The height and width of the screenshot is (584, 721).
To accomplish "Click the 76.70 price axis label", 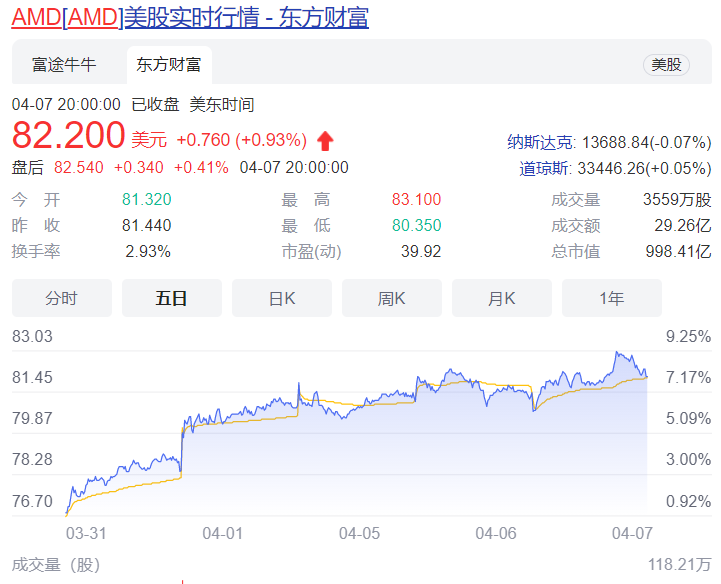I will pos(32,501).
